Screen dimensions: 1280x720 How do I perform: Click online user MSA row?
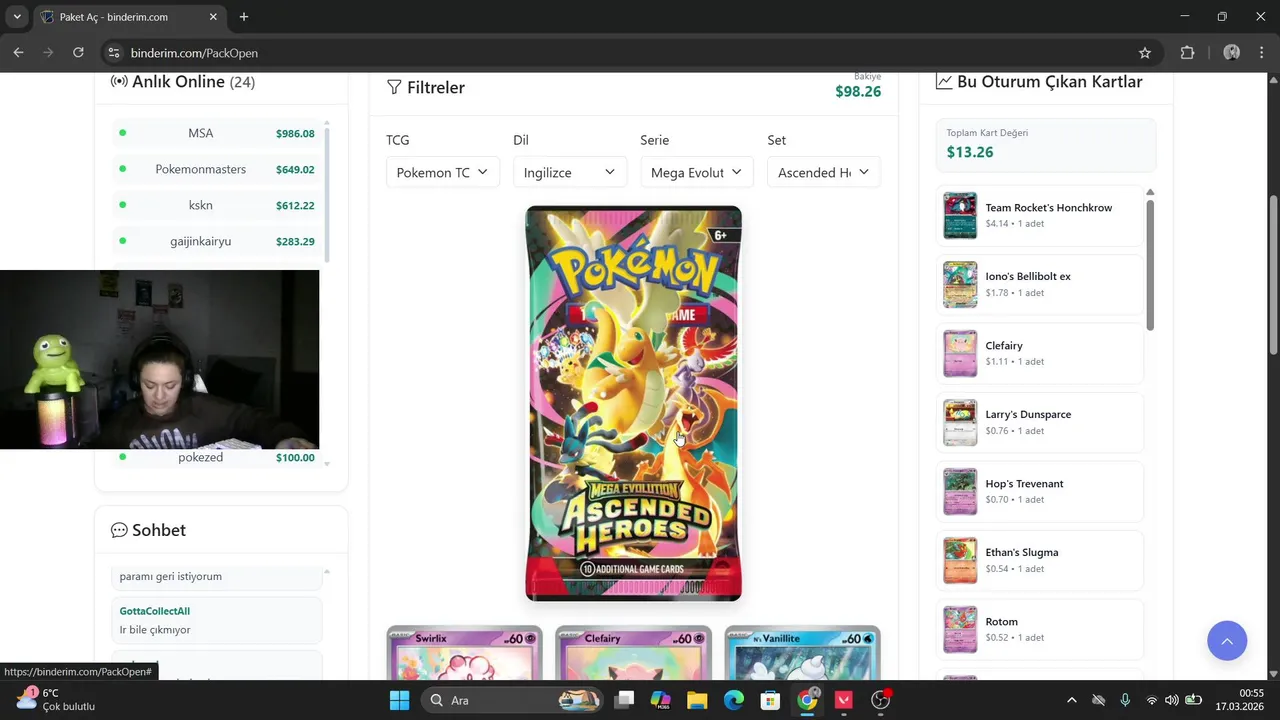pyautogui.click(x=216, y=133)
